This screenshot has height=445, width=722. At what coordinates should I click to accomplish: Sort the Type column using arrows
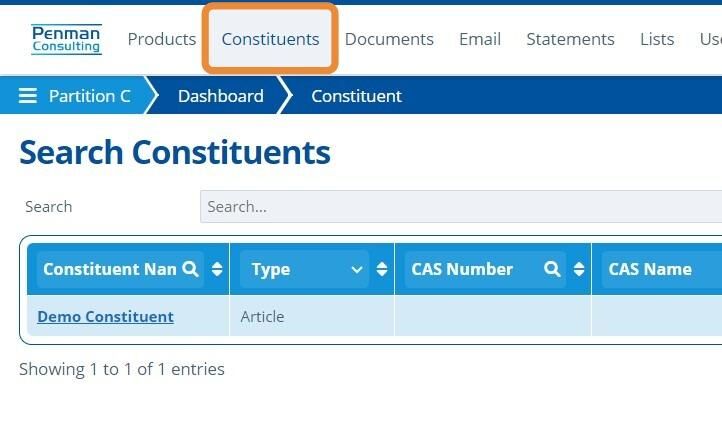[382, 269]
